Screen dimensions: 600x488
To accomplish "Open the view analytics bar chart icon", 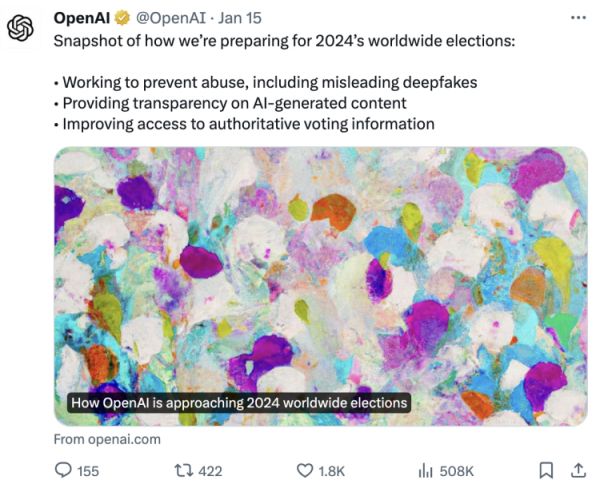I will tap(424, 470).
